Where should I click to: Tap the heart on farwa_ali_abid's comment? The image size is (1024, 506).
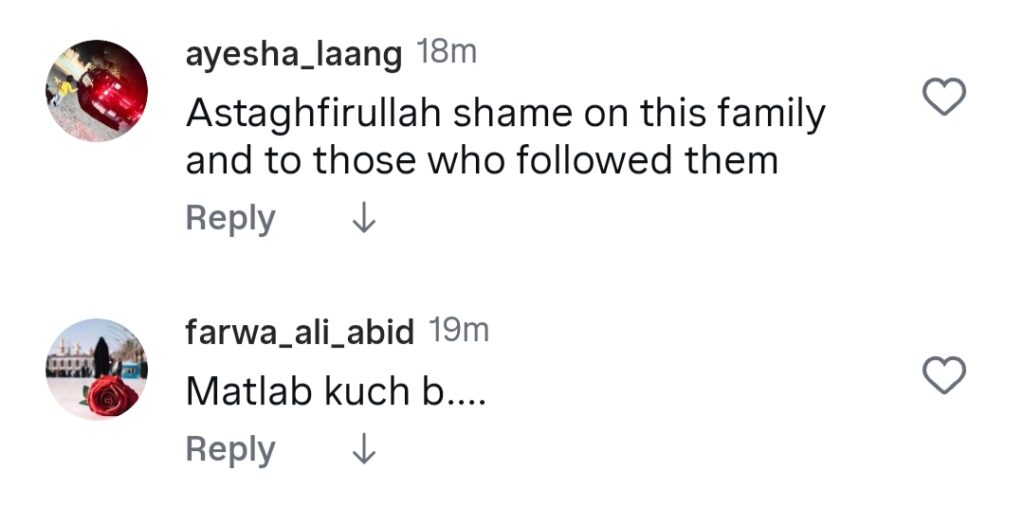coord(943,375)
